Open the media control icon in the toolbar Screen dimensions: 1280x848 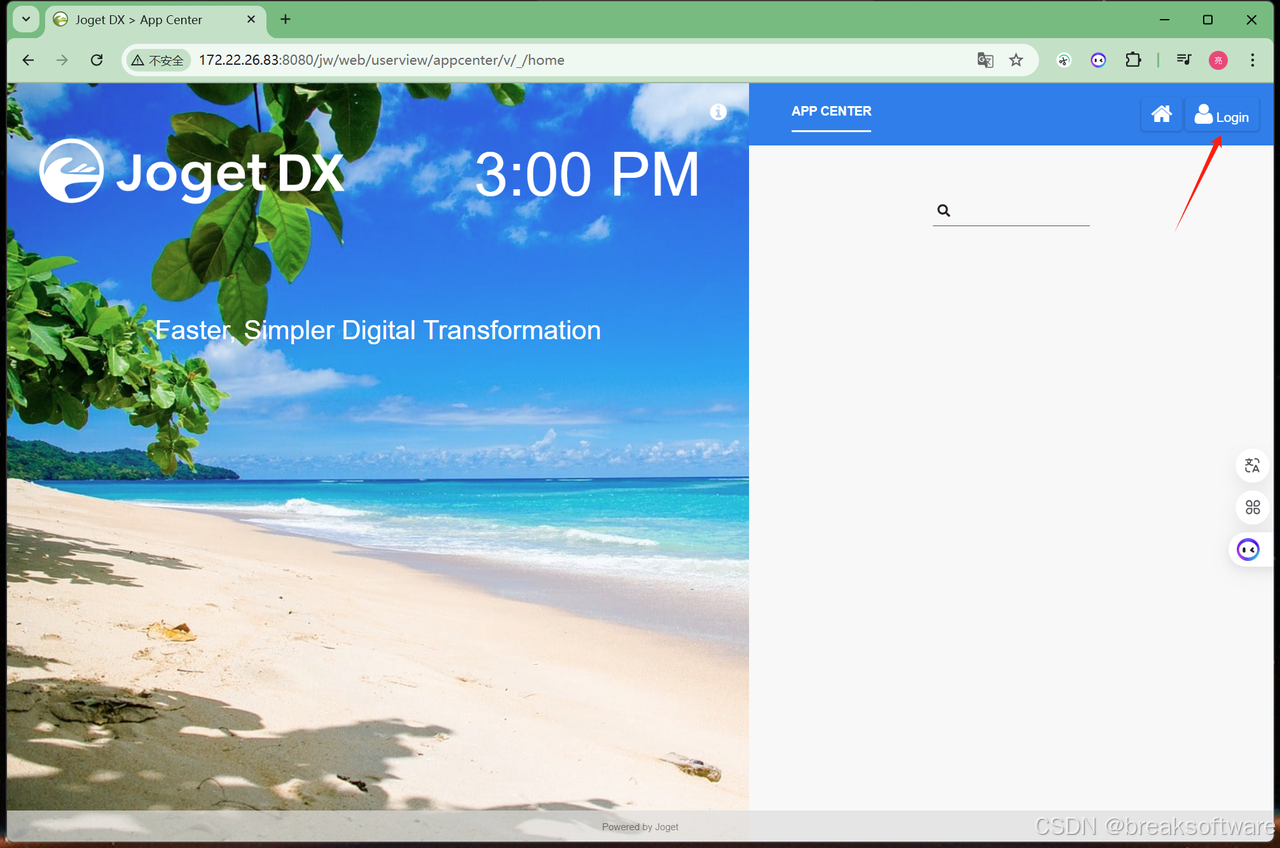pyautogui.click(x=1184, y=60)
